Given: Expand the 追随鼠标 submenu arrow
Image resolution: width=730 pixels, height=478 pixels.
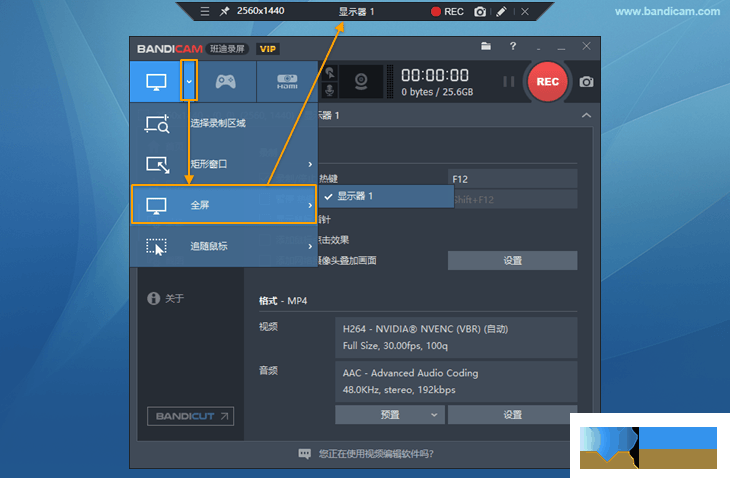Looking at the screenshot, I should (310, 246).
